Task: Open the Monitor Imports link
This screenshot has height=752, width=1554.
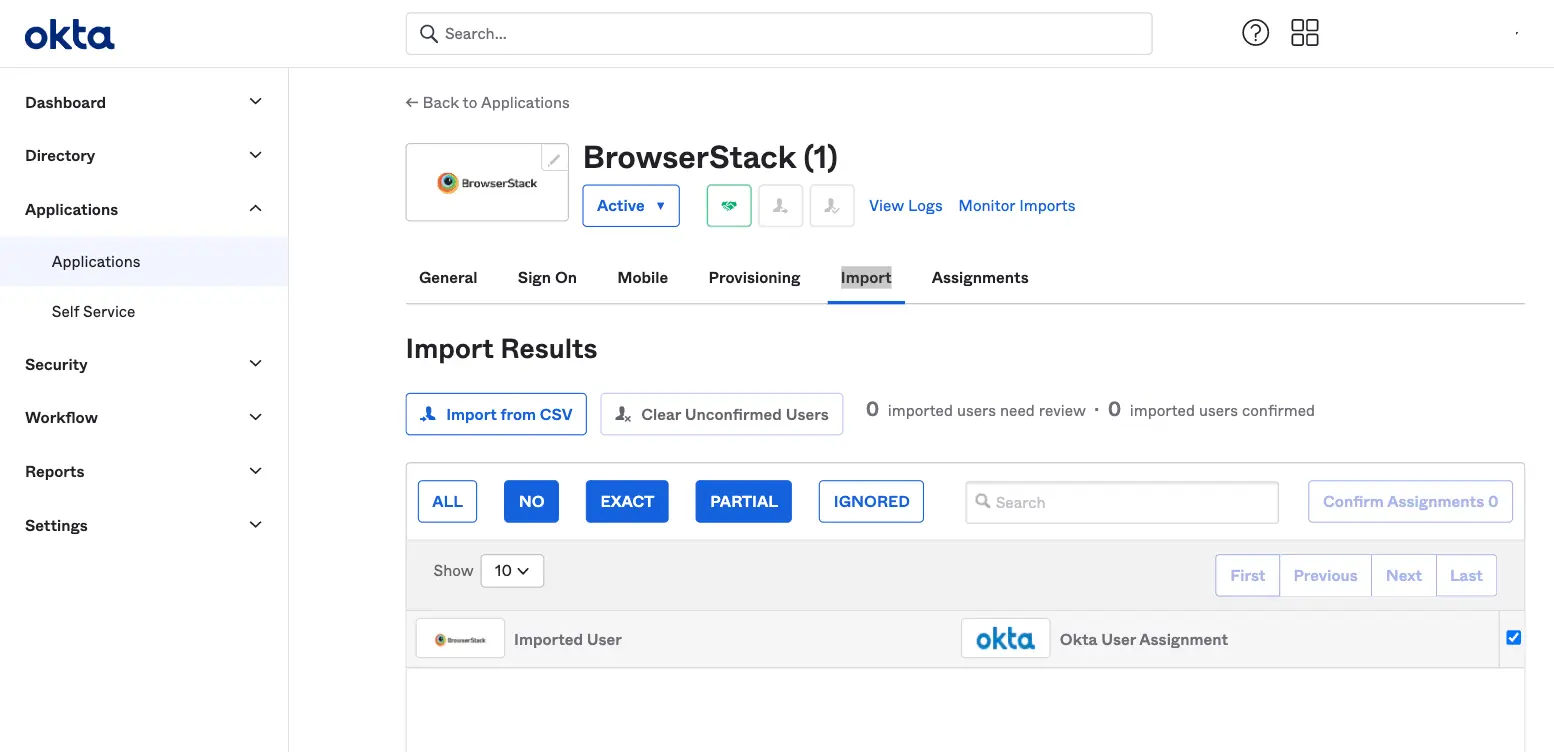Action: pos(1016,206)
